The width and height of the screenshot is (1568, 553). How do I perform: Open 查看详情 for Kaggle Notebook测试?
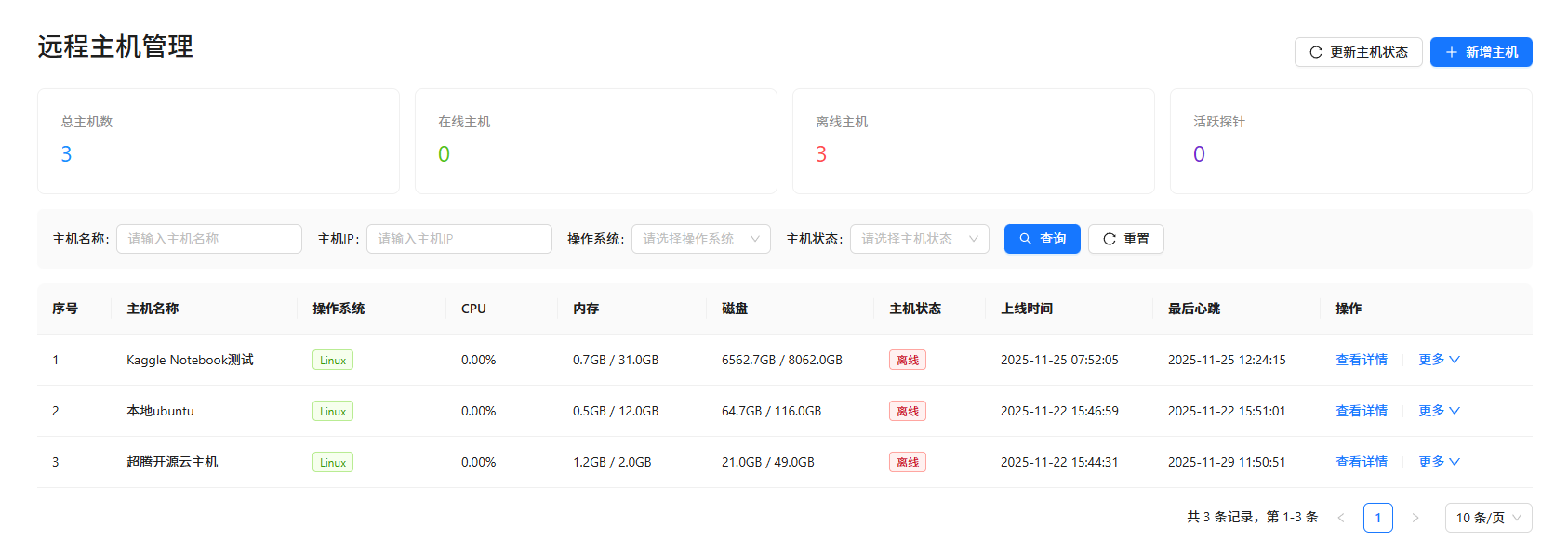pyautogui.click(x=1361, y=360)
